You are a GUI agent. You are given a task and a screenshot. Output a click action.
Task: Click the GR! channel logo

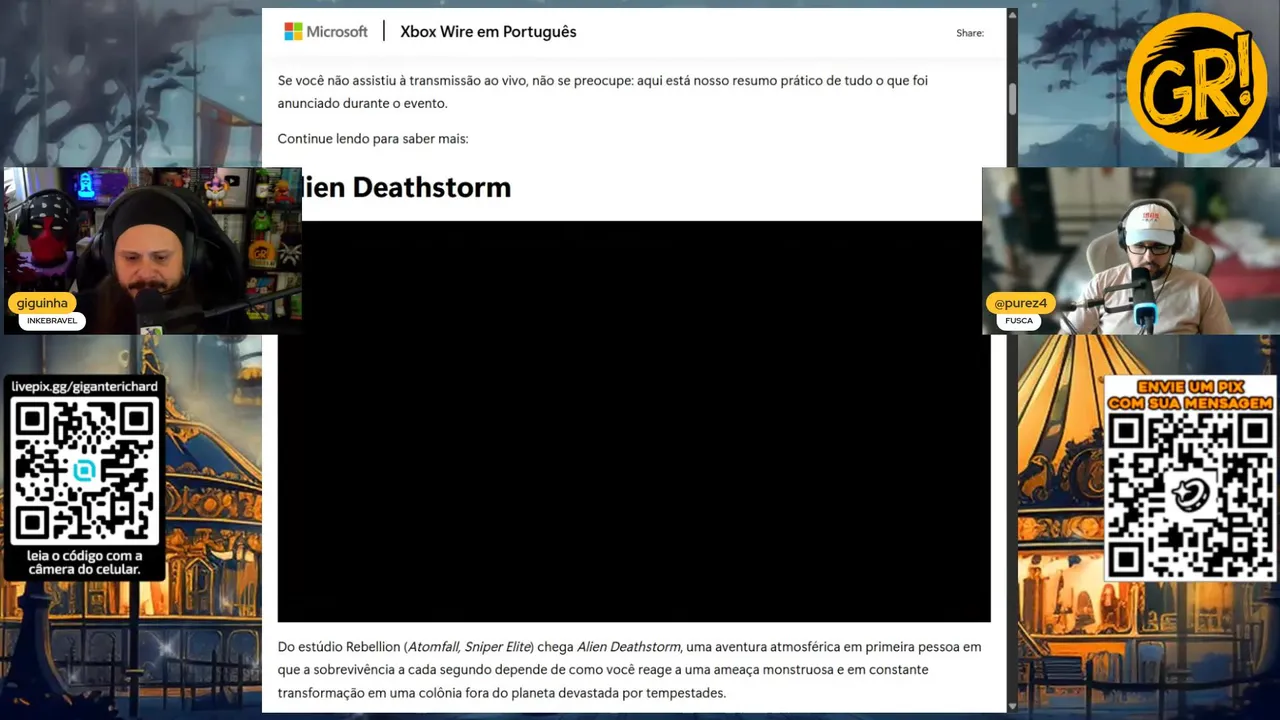[x=1196, y=83]
